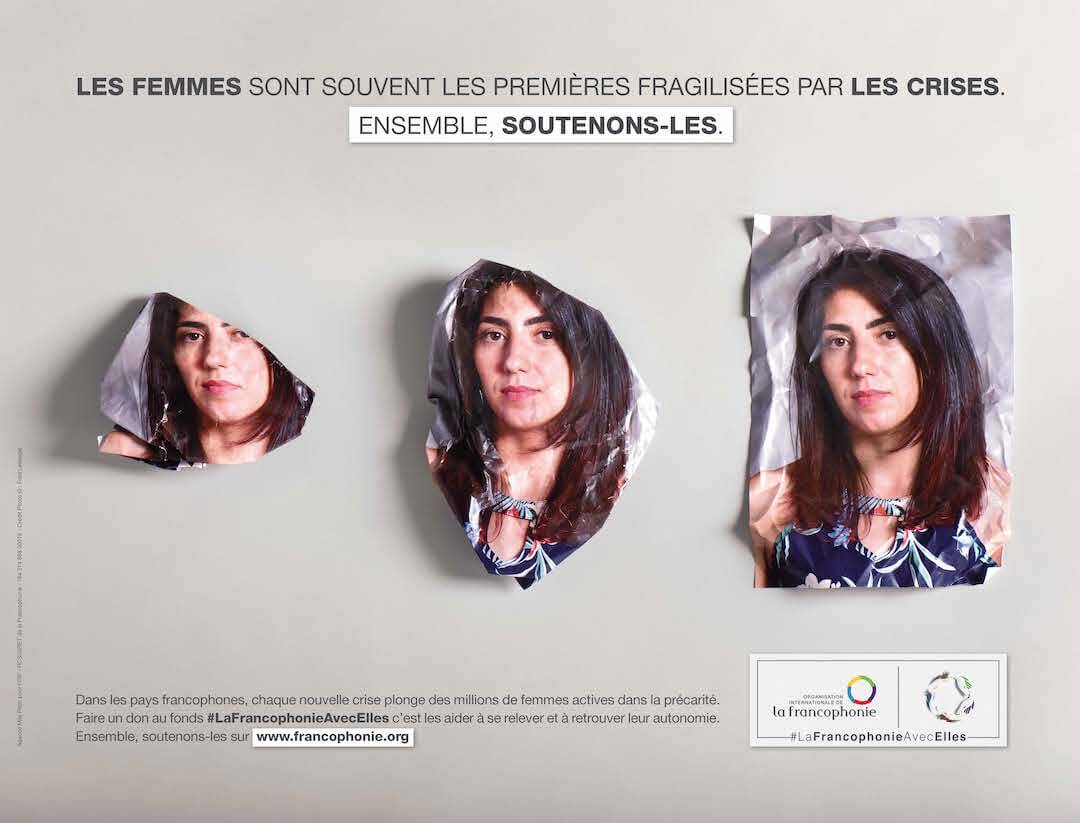Select the smallest crumpled portrait photo
Screen dimensions: 1080x823
(x=207, y=379)
